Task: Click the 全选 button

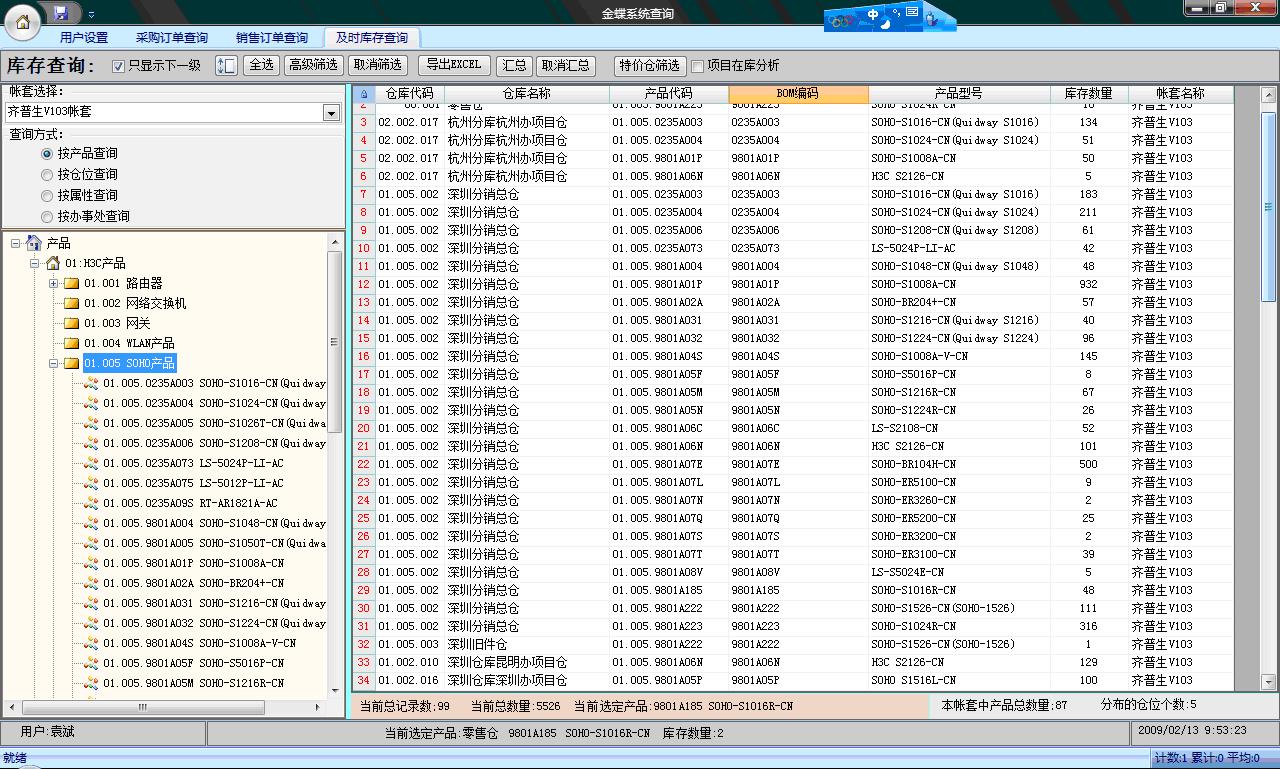Action: (261, 65)
